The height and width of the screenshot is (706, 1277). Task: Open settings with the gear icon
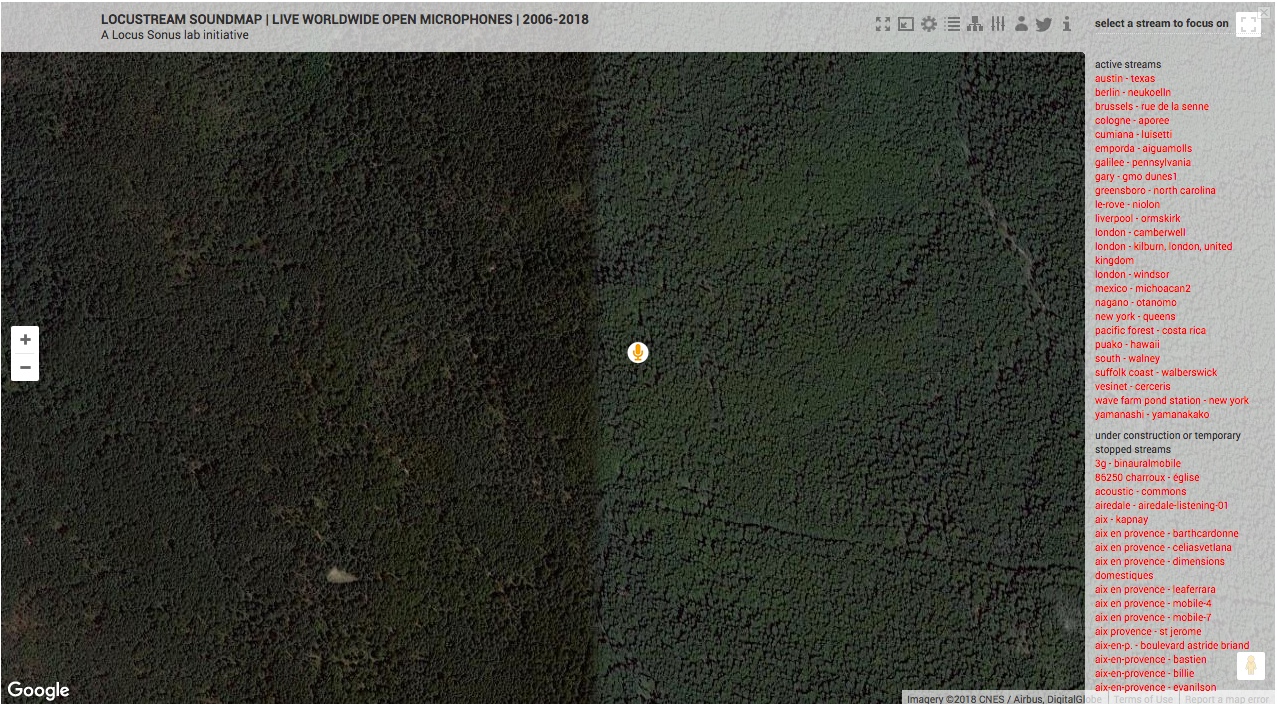pyautogui.click(x=929, y=24)
